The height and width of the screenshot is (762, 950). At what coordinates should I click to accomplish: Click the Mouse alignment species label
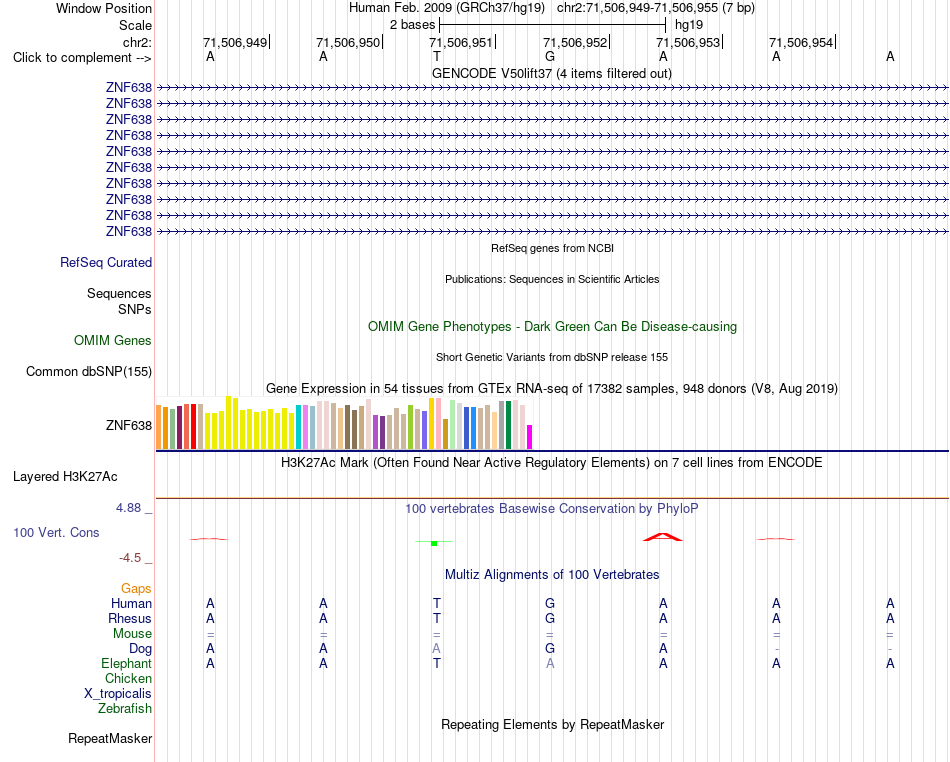[x=132, y=634]
